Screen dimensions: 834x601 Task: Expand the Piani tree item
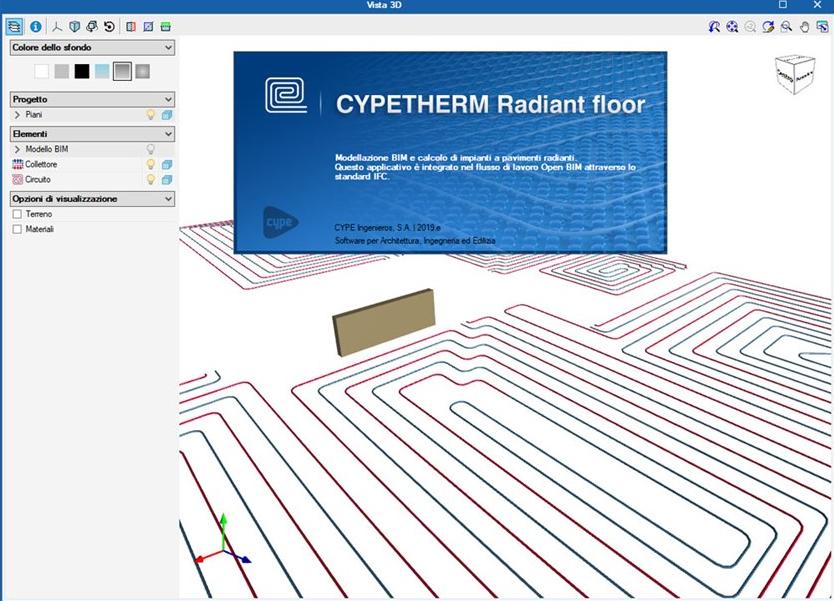pos(15,115)
